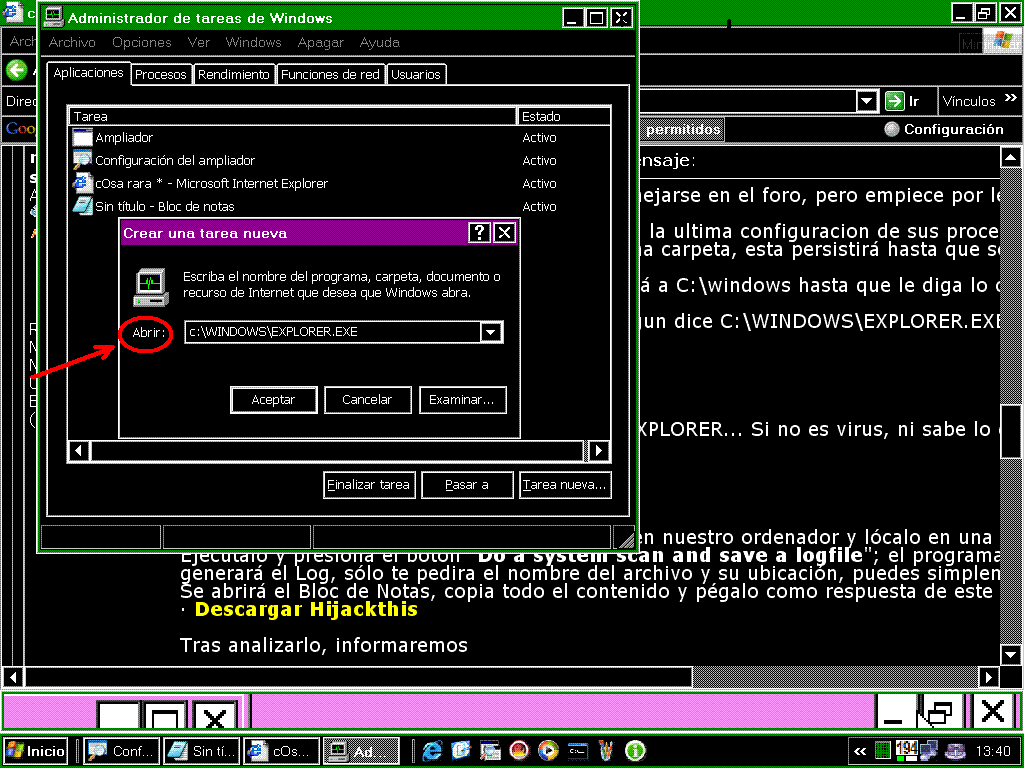
Task: Click the green Task Manager tray icon
Action: click(882, 751)
